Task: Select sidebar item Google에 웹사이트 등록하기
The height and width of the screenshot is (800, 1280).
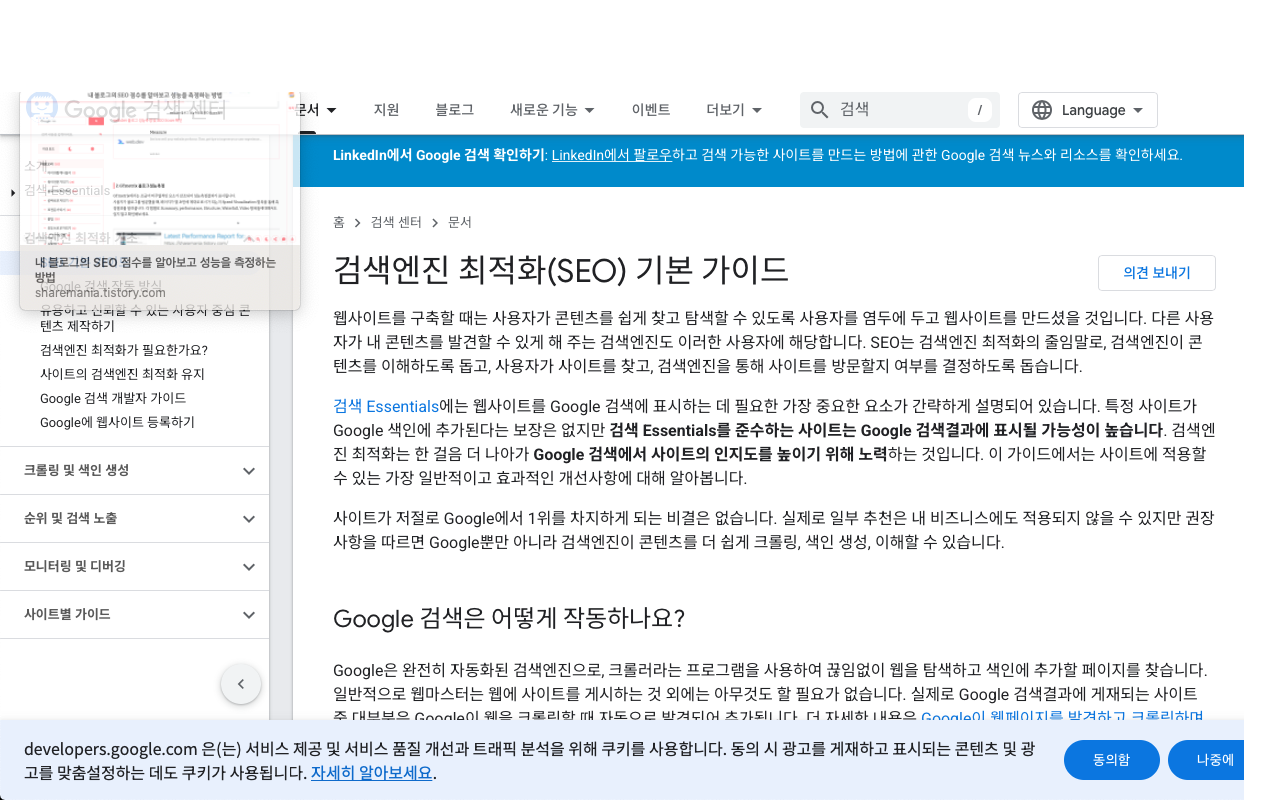Action: click(x=117, y=422)
